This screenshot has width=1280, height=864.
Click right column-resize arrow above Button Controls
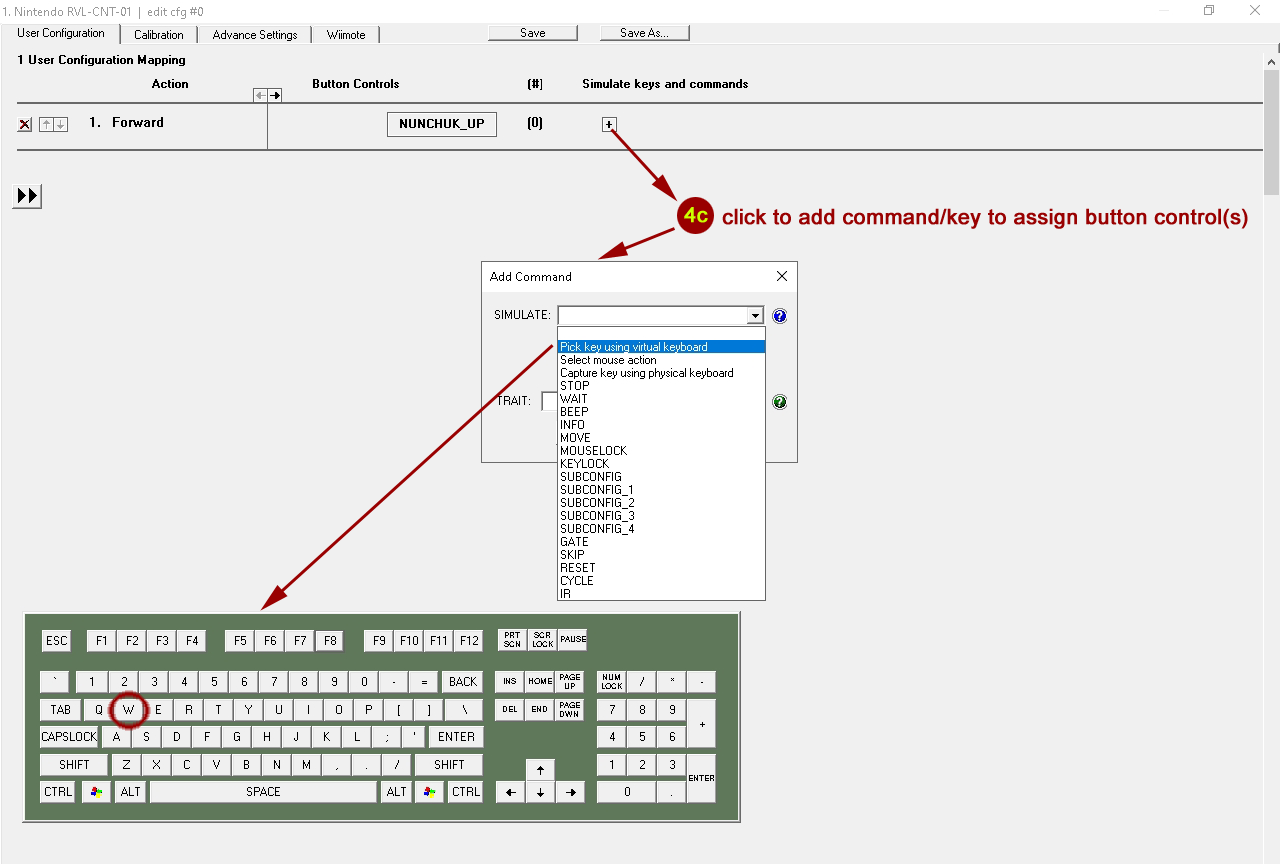click(x=275, y=95)
